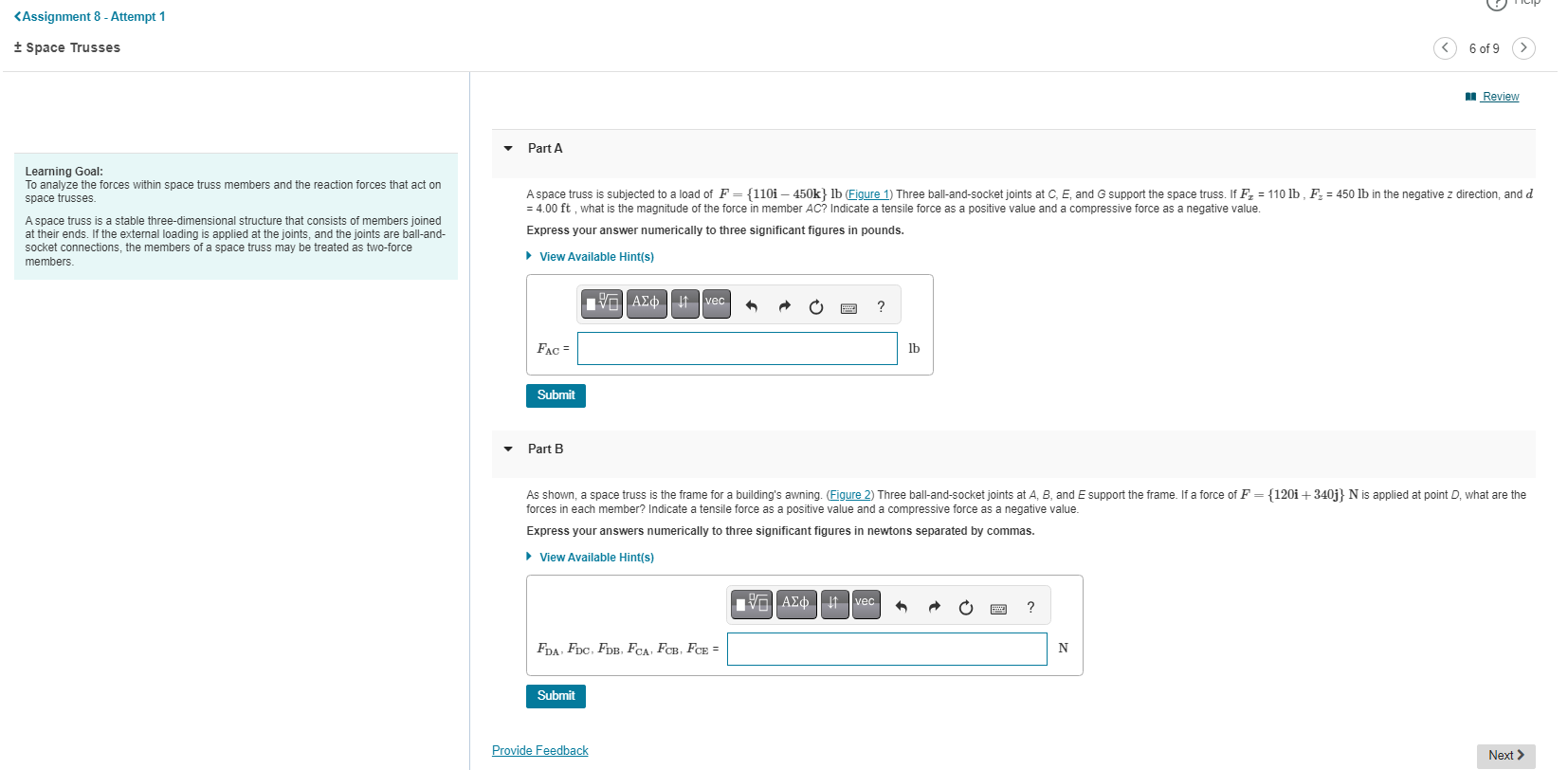Open help for Part A answer box

pyautogui.click(x=881, y=306)
